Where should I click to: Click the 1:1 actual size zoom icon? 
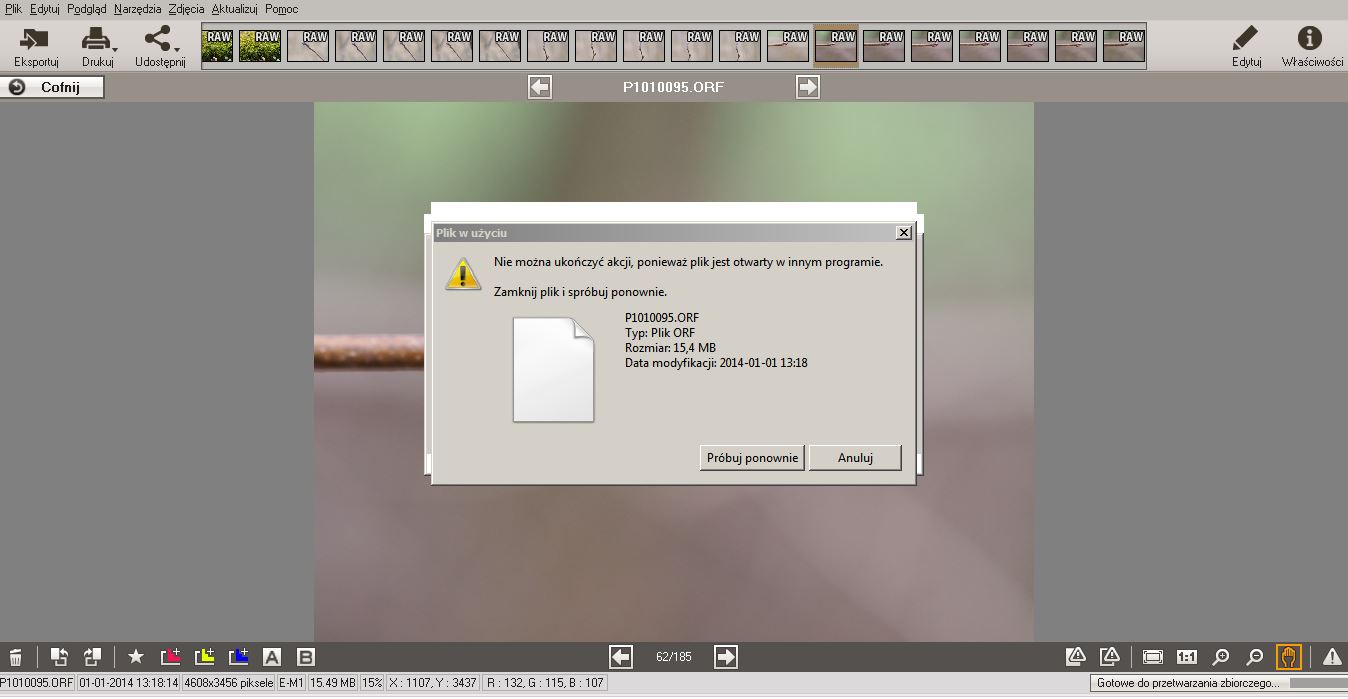(x=1187, y=657)
